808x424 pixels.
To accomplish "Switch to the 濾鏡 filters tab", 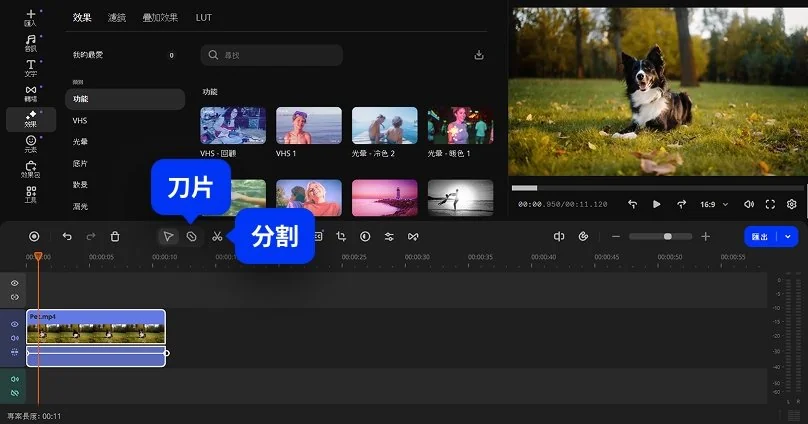I will [x=117, y=18].
